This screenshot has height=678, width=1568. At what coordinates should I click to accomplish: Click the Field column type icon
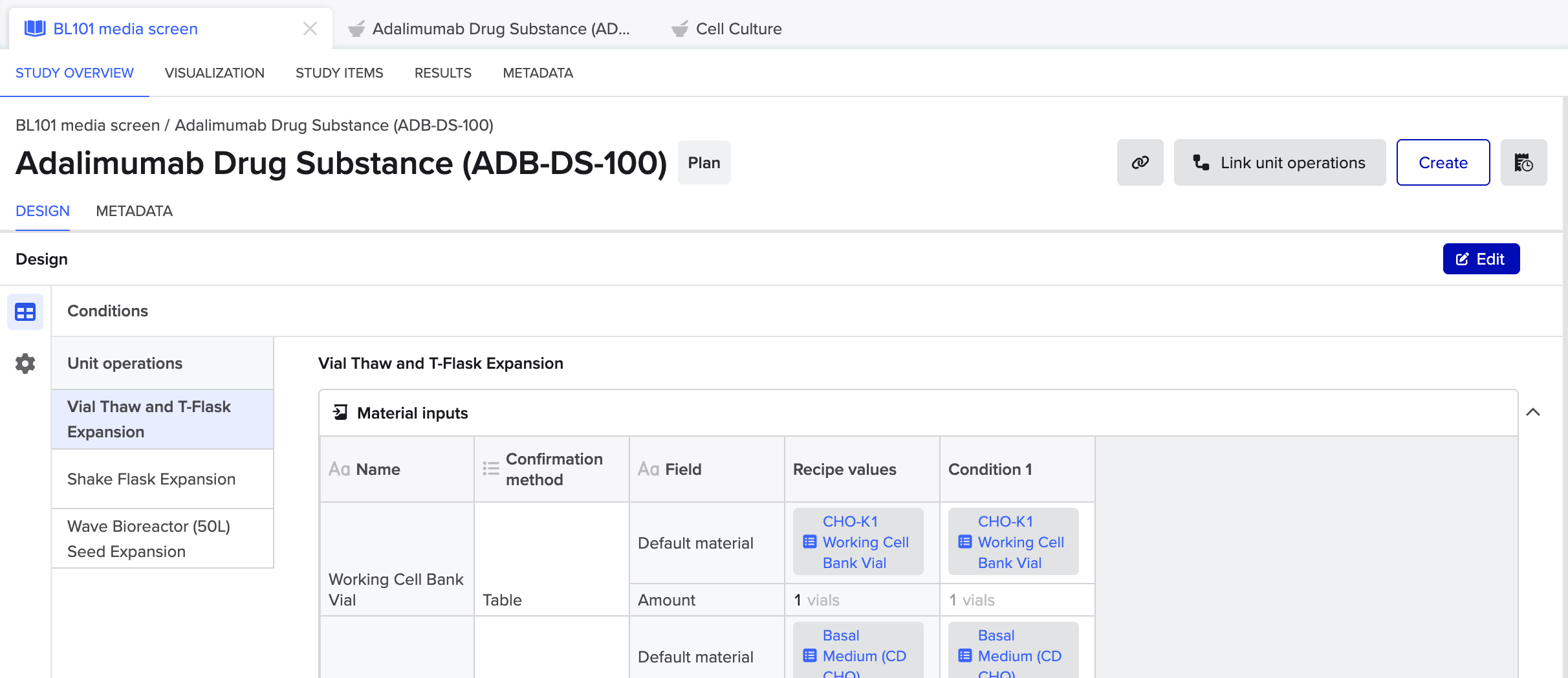[x=649, y=469]
